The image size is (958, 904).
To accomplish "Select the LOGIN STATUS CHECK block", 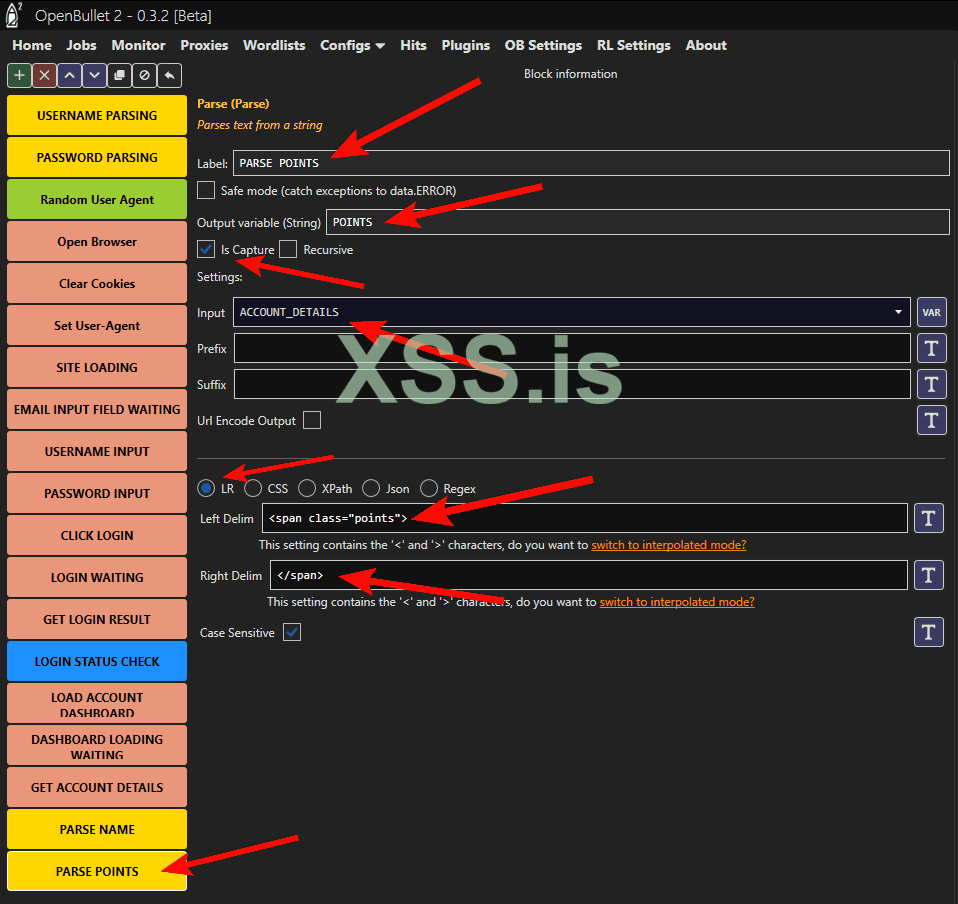I will pyautogui.click(x=97, y=662).
